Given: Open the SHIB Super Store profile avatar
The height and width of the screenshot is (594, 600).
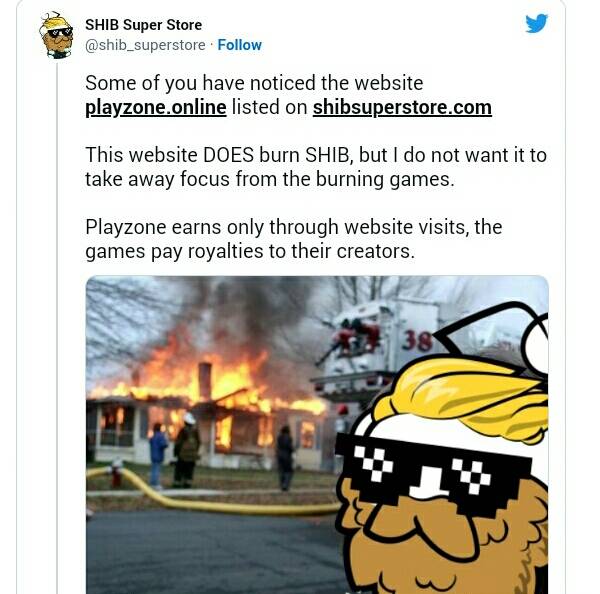Looking at the screenshot, I should [57, 35].
